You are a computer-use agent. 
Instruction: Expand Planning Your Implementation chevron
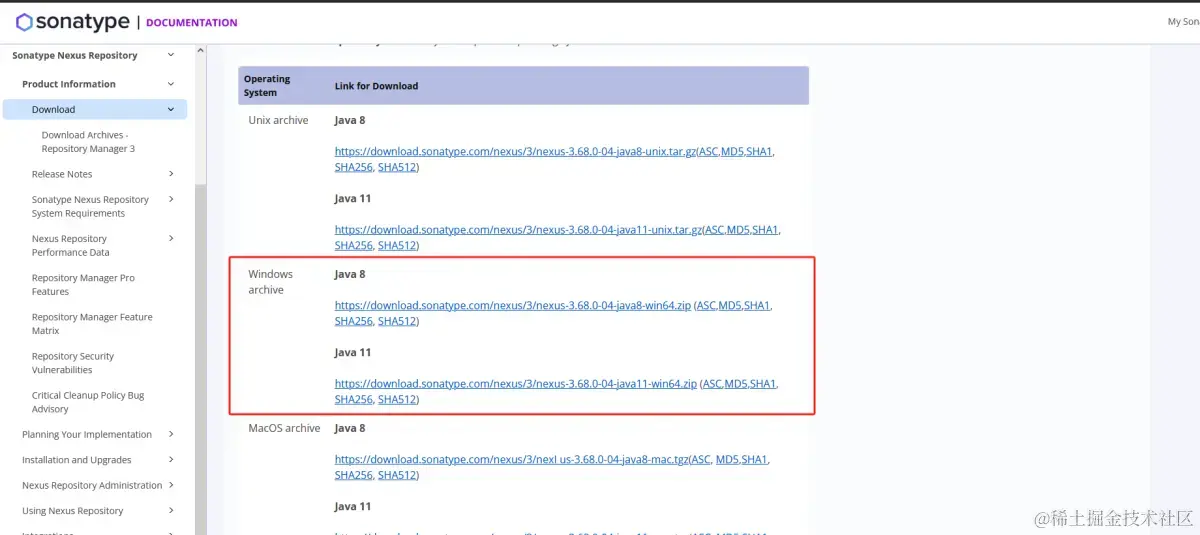click(x=171, y=434)
